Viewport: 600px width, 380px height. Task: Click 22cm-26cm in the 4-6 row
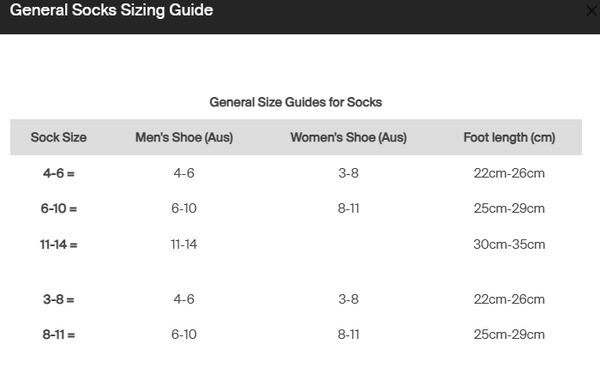click(x=509, y=173)
